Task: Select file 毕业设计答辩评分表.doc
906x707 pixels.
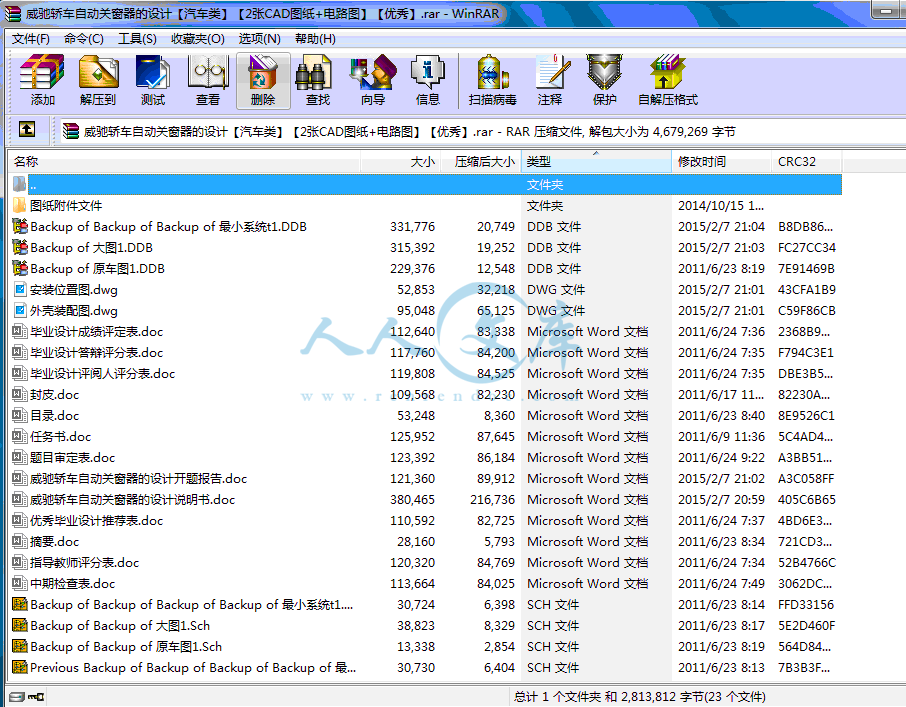Action: 96,352
